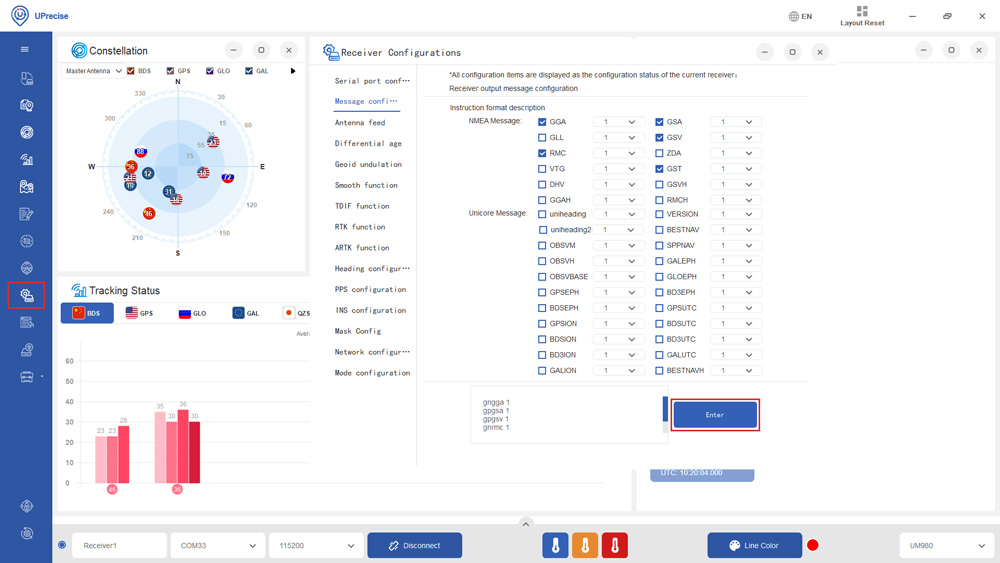The height and width of the screenshot is (563, 1000).
Task: Click the Disconnect button
Action: 414,545
